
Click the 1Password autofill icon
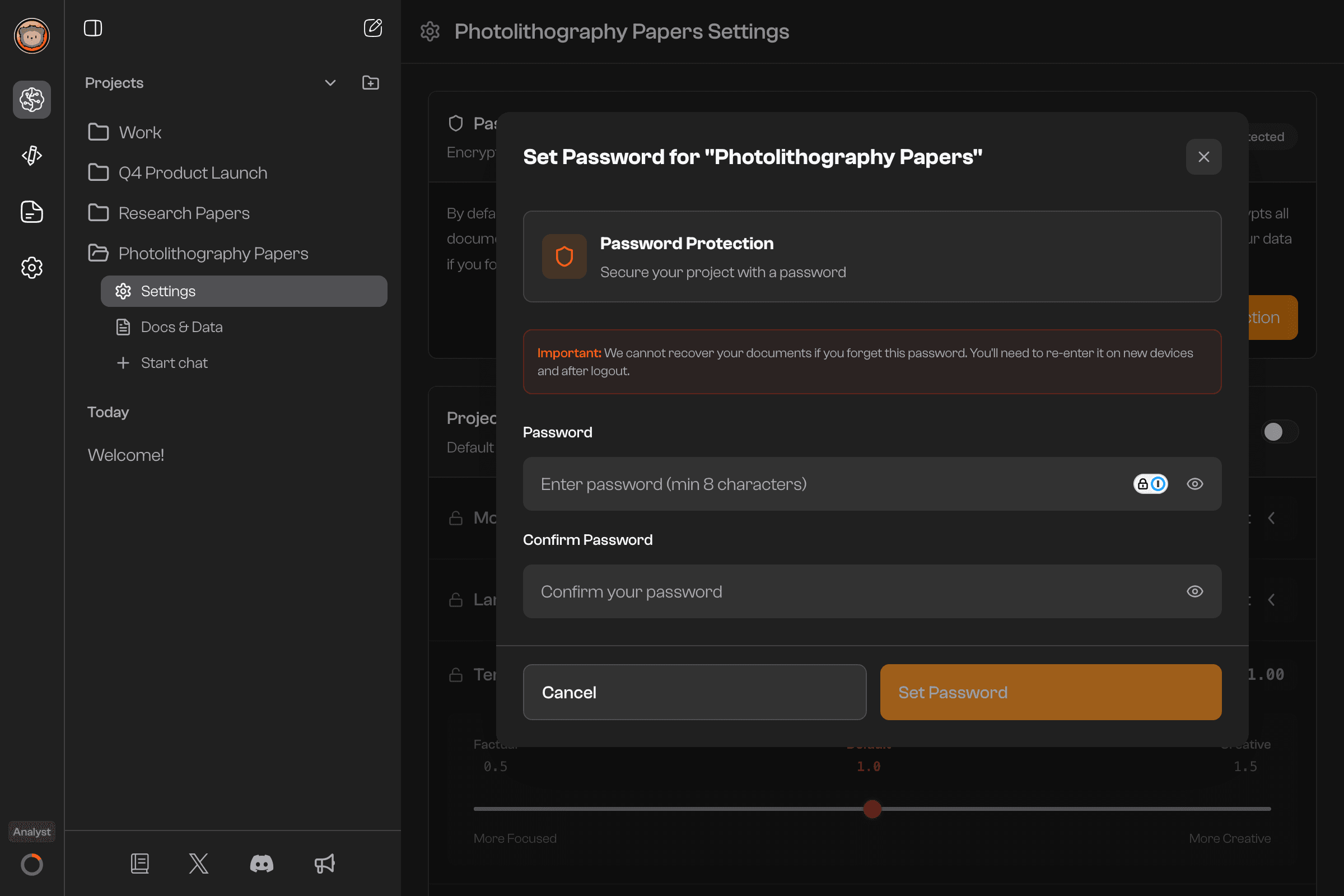click(1150, 484)
